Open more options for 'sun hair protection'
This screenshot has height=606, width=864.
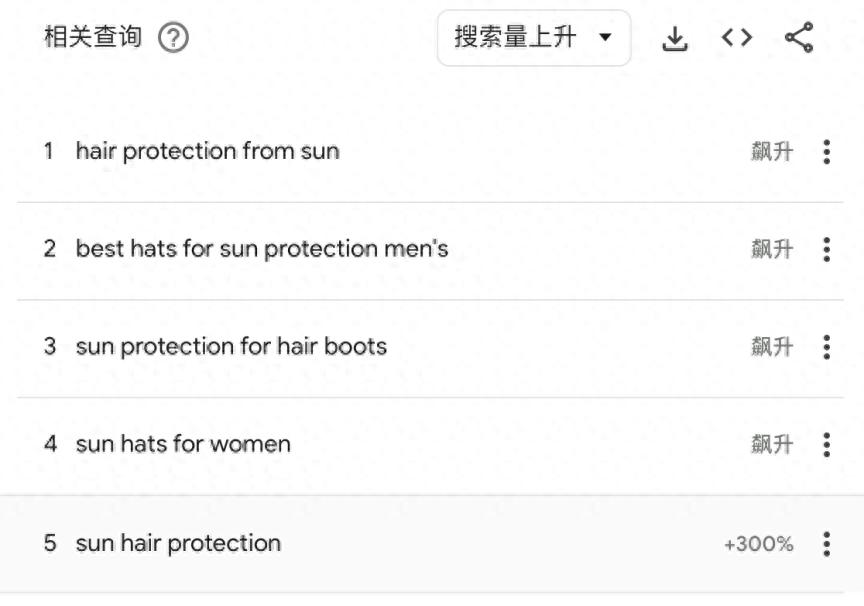click(826, 544)
